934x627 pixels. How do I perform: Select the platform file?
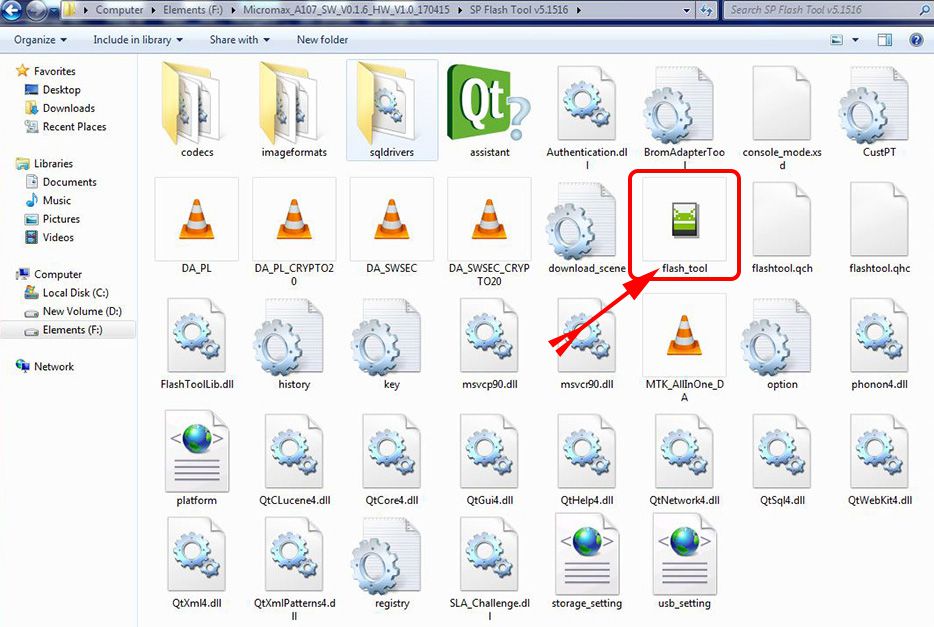(x=197, y=458)
